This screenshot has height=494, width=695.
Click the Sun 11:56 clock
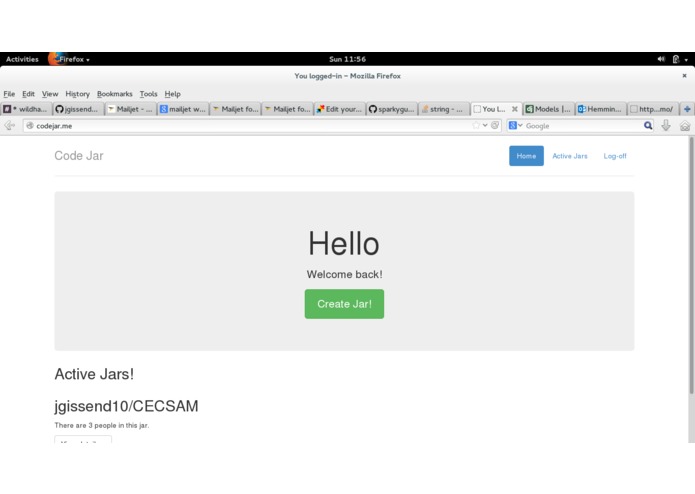tap(348, 59)
